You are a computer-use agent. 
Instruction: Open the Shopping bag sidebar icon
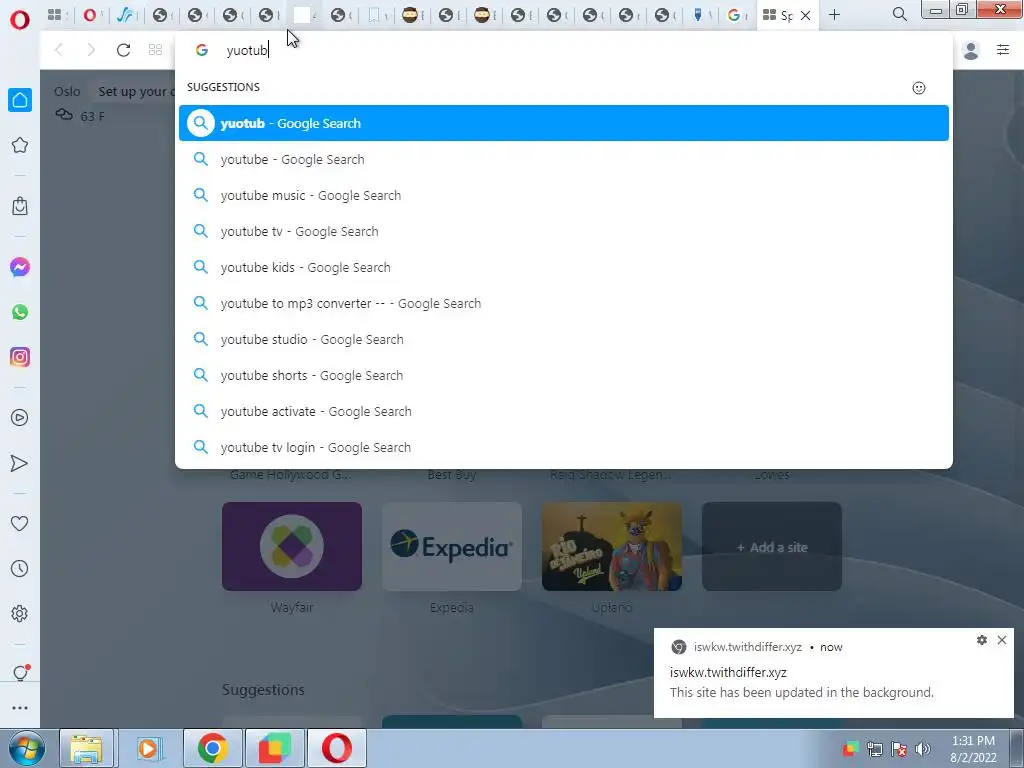[20, 206]
